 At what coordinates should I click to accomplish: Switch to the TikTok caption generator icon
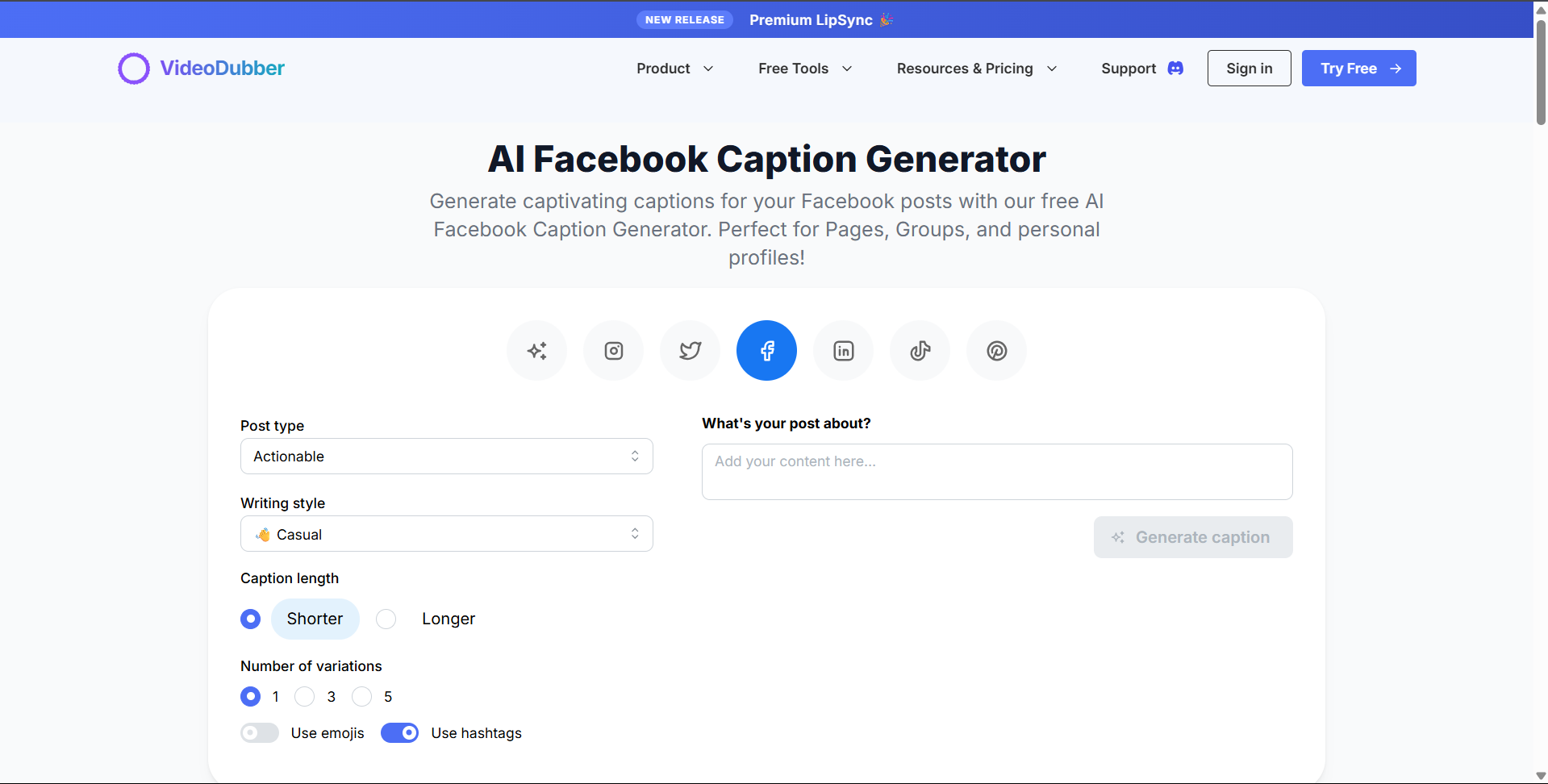920,351
